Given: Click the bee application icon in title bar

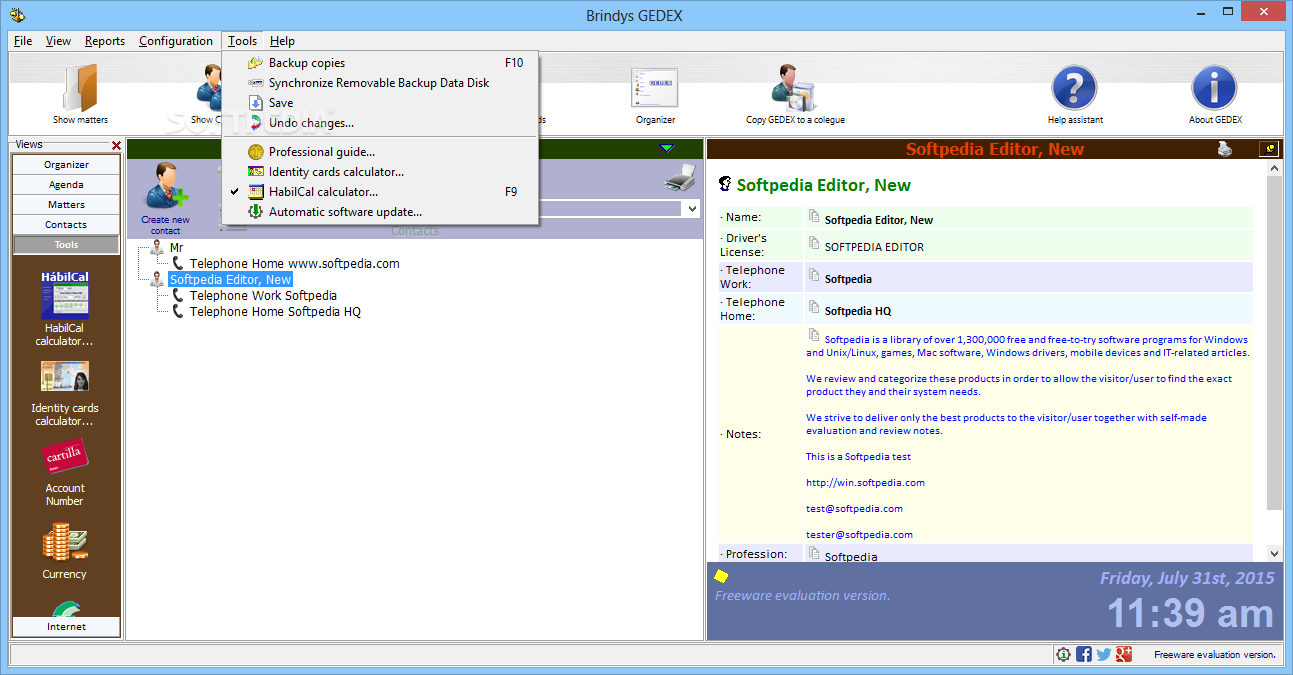Looking at the screenshot, I should [18, 15].
